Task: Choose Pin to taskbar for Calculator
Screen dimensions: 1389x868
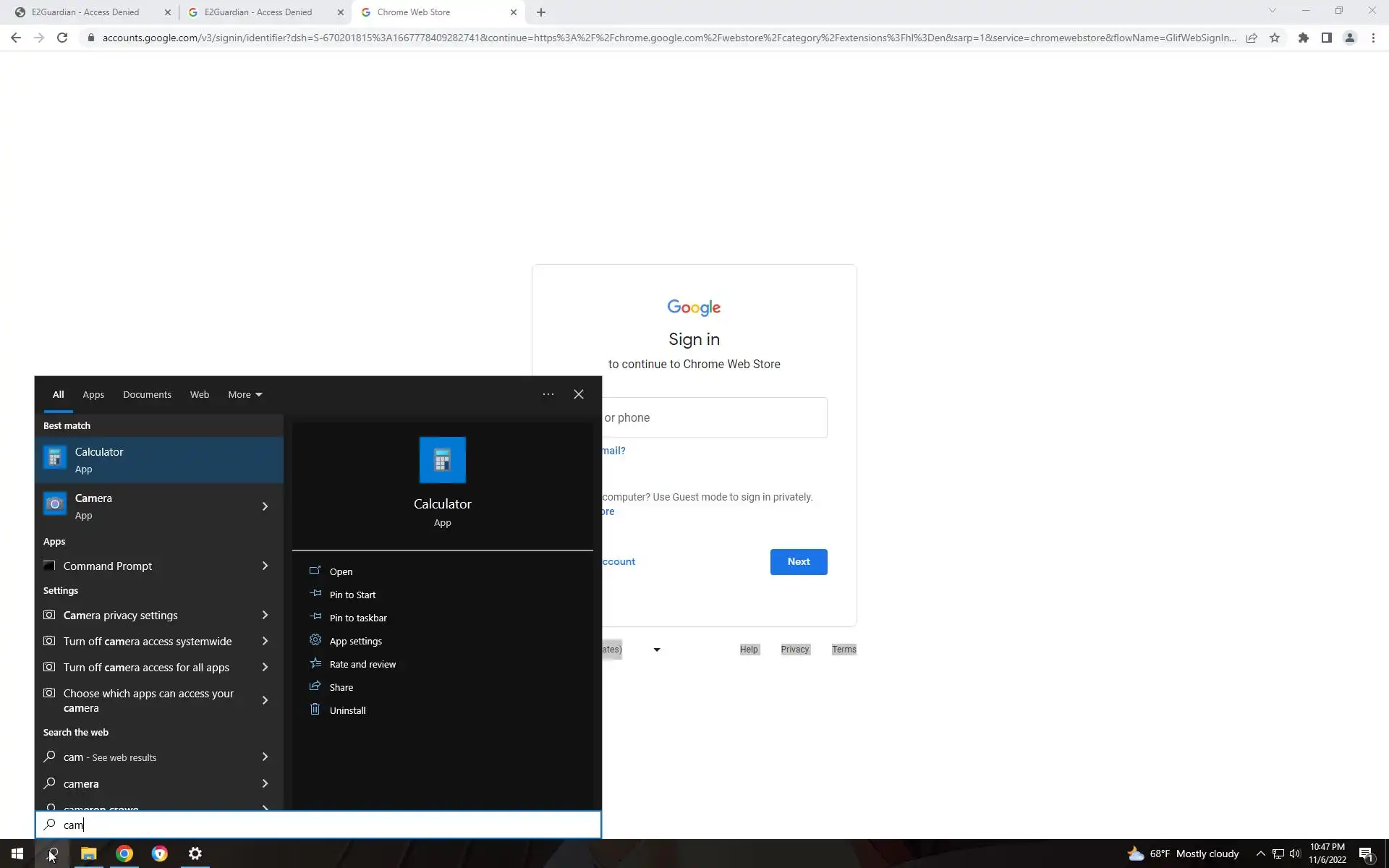Action: [358, 618]
